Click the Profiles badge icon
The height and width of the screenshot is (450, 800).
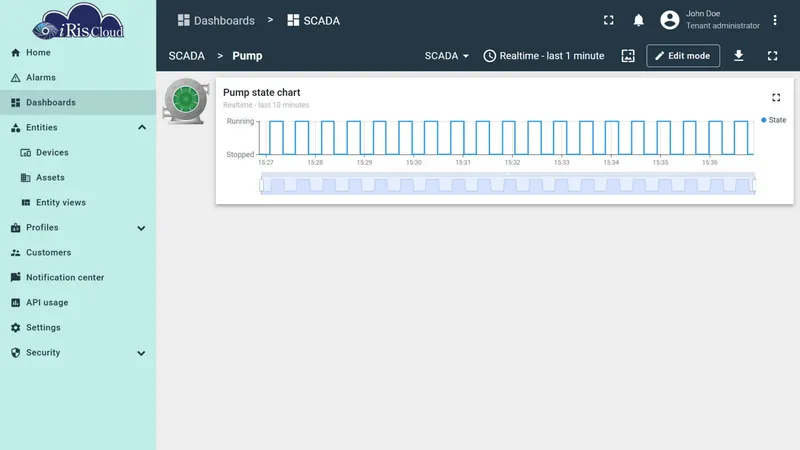point(15,228)
